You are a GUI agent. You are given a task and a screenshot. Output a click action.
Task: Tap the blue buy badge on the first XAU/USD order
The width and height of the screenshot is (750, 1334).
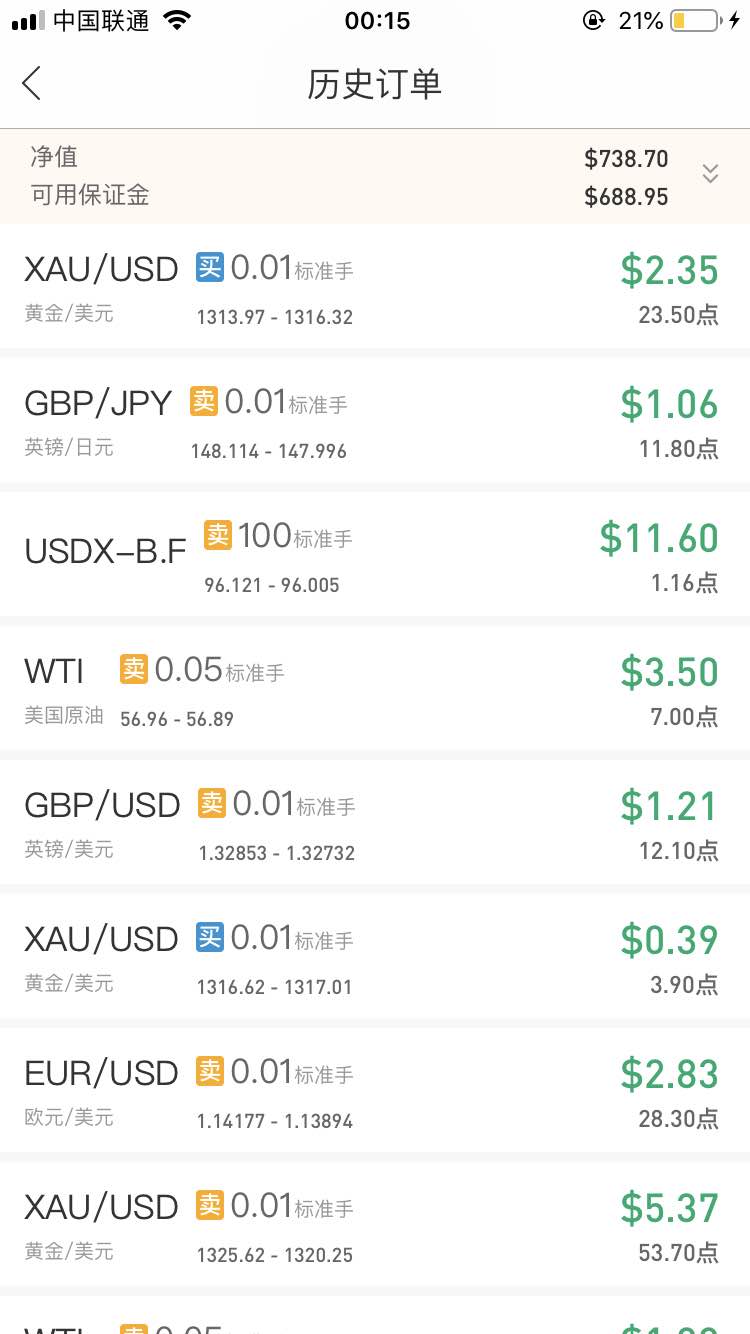tap(210, 267)
